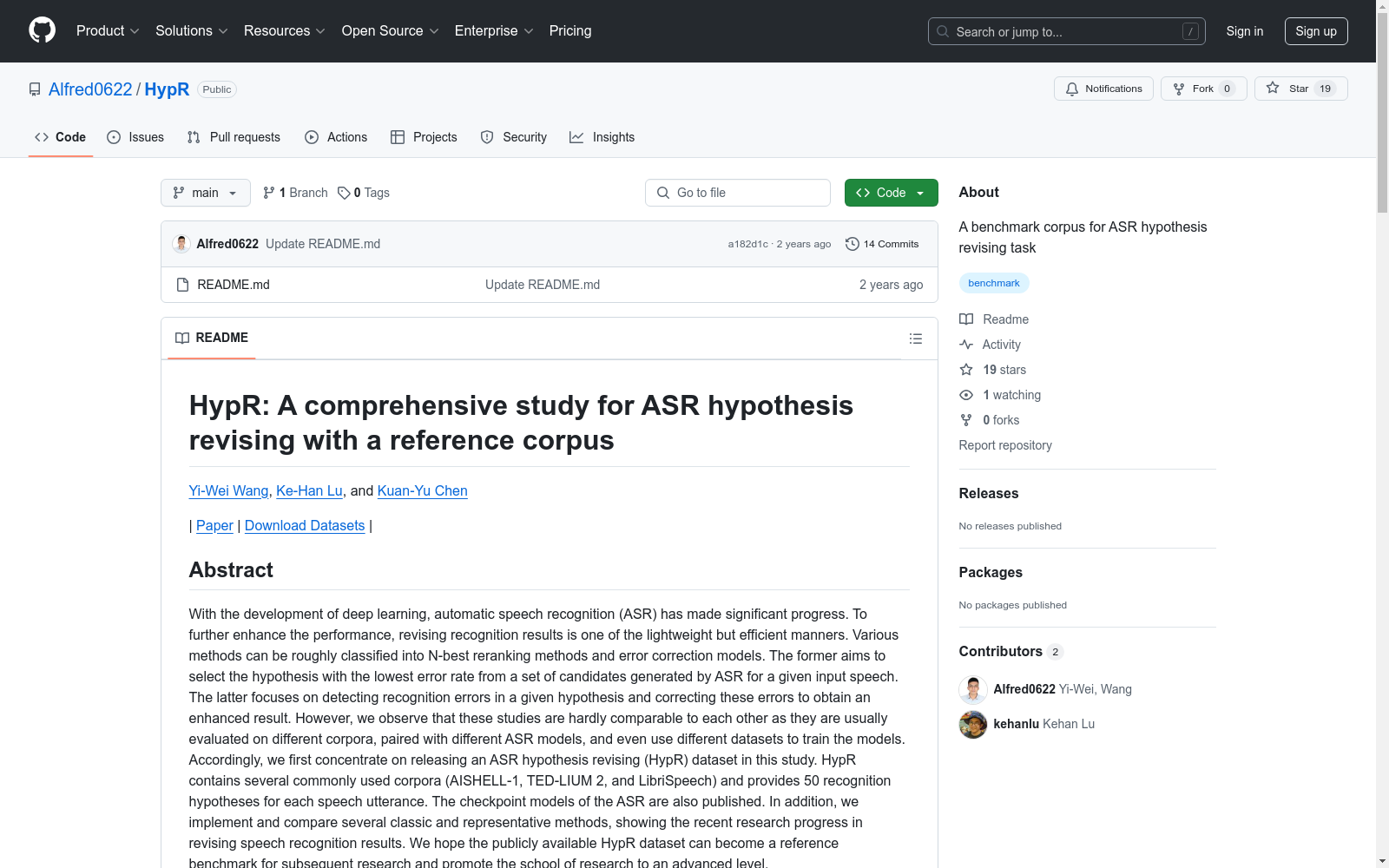Open the README outline list icon

click(x=916, y=339)
